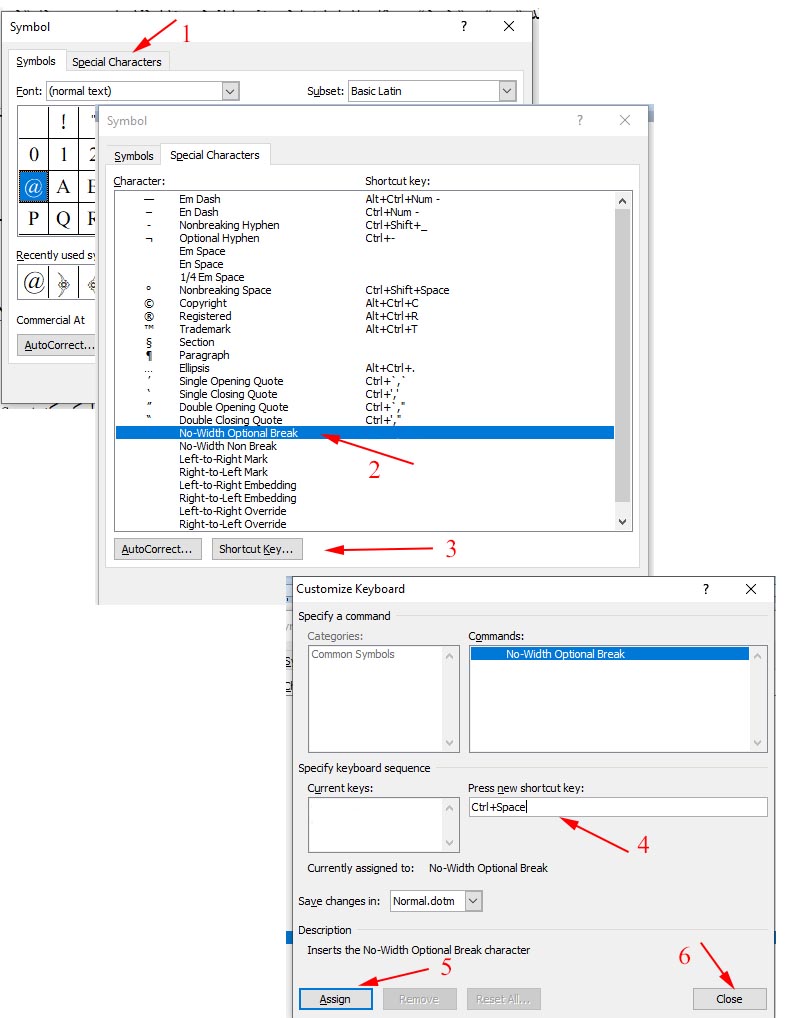
Task: Switch to Symbols tab in the front Symbol dialog
Action: click(134, 156)
